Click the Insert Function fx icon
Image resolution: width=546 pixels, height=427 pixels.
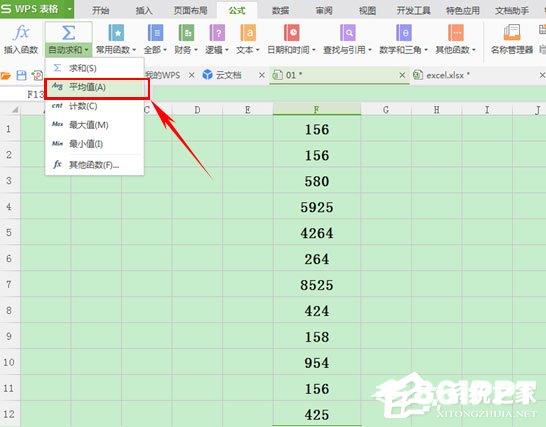click(x=21, y=33)
